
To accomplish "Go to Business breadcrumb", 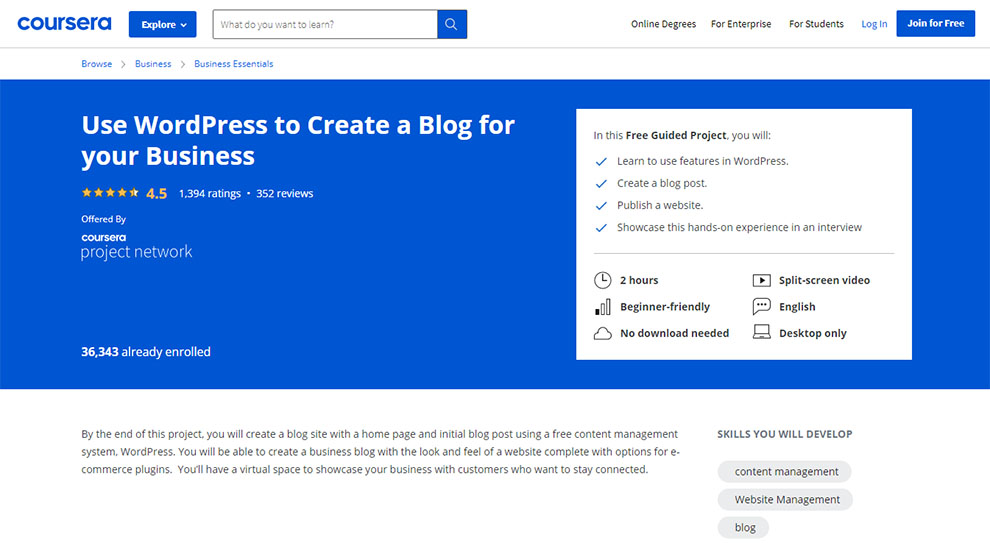I will (x=153, y=64).
